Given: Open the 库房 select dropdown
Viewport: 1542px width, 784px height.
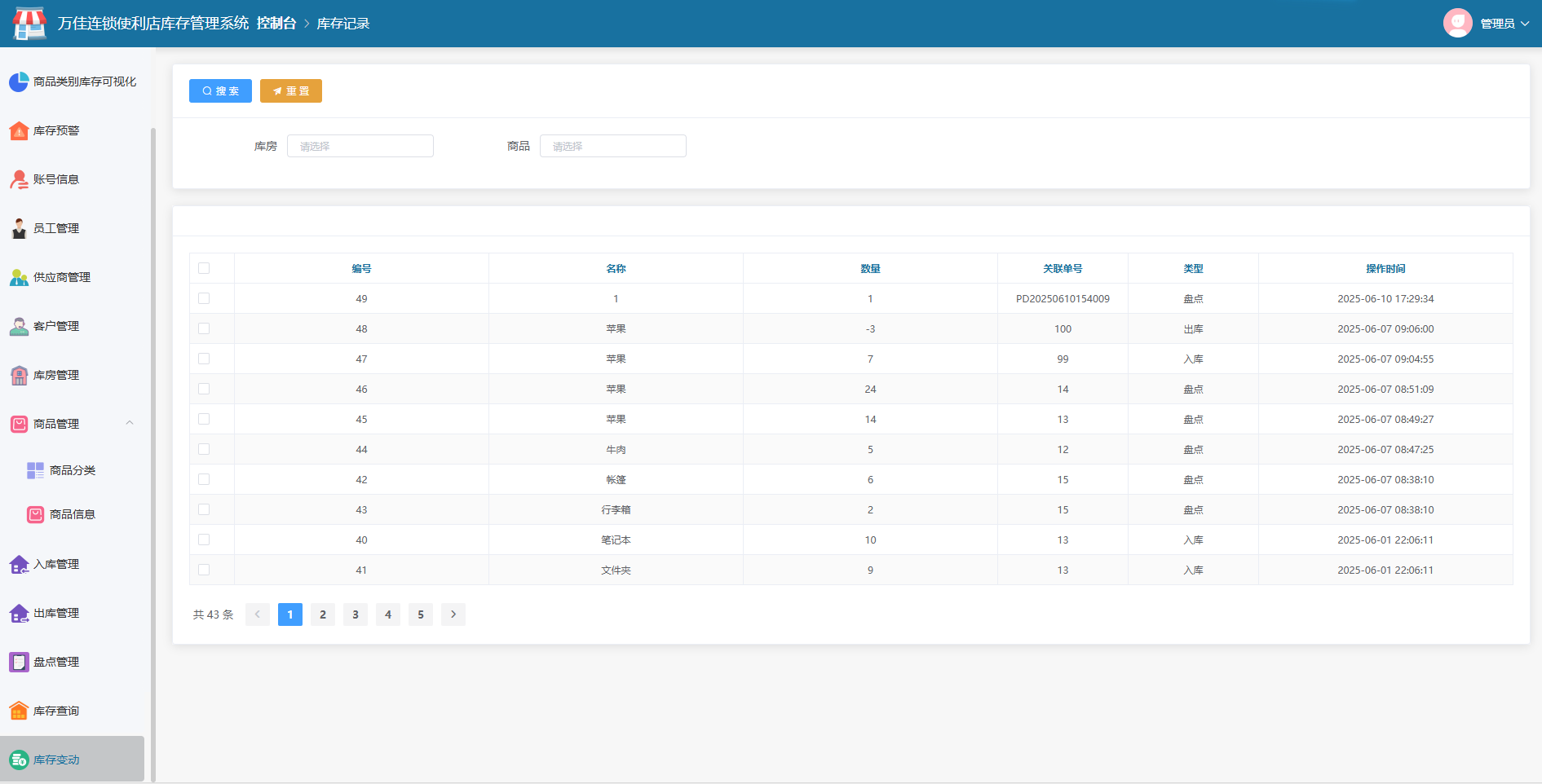Looking at the screenshot, I should [x=360, y=146].
